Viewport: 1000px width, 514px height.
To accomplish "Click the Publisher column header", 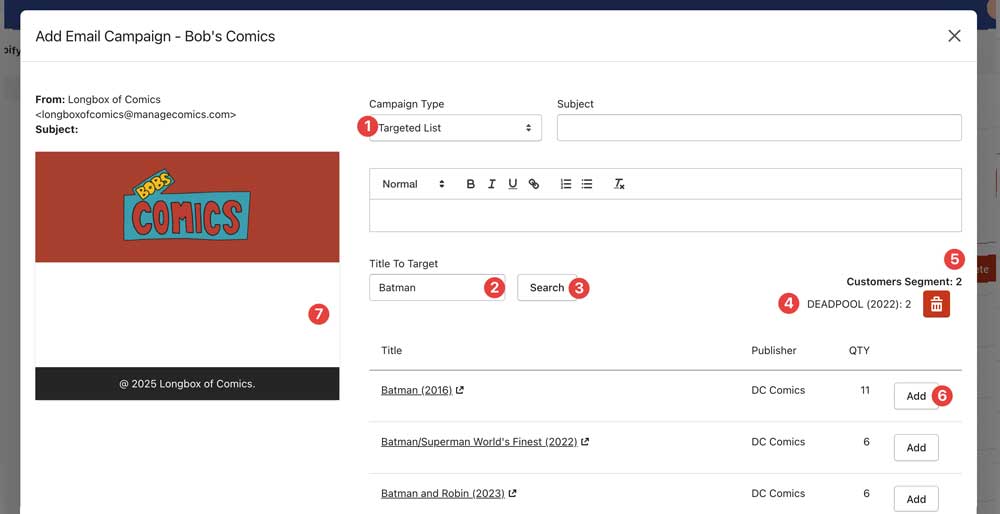I will pyautogui.click(x=774, y=350).
